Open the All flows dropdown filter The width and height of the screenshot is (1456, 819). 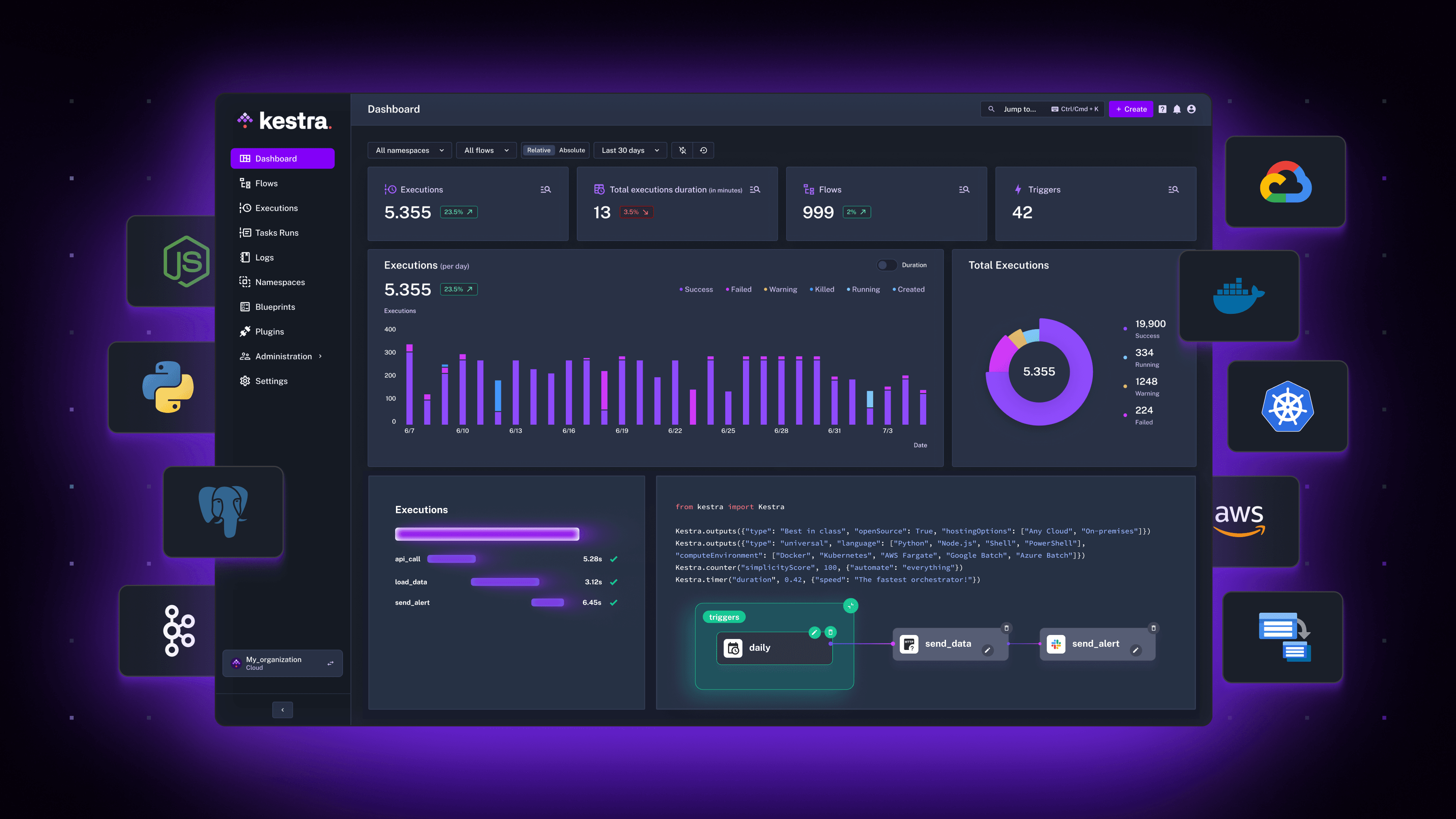[x=485, y=150]
